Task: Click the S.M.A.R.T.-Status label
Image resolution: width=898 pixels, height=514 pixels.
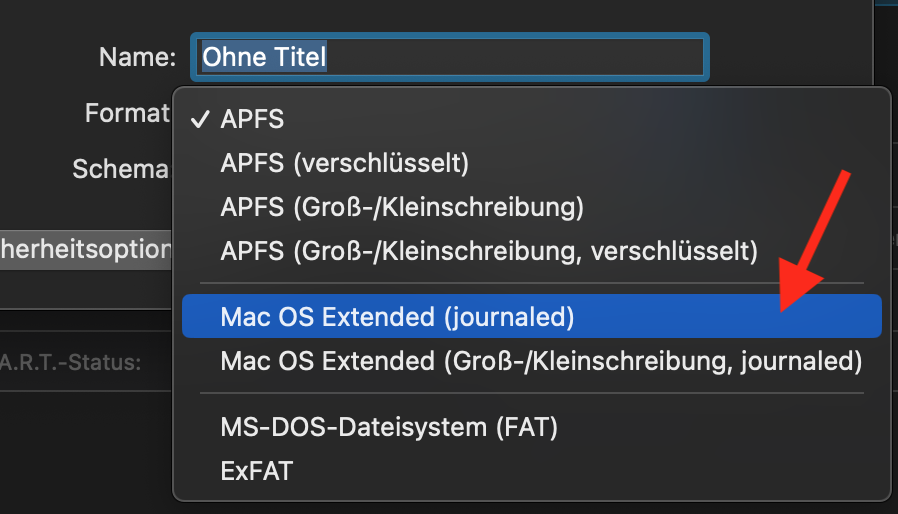Action: (x=70, y=361)
